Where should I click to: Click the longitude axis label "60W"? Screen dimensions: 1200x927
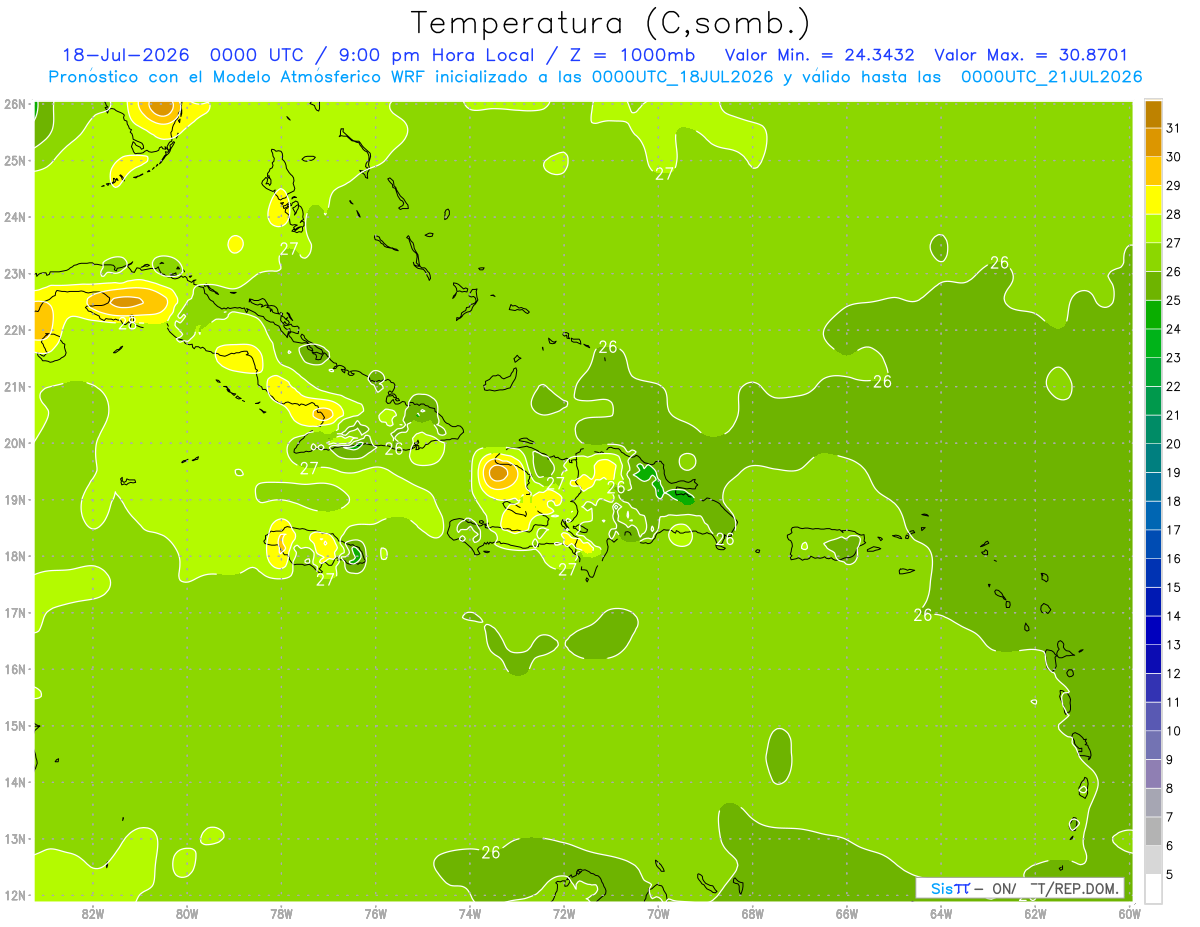coord(1129,913)
